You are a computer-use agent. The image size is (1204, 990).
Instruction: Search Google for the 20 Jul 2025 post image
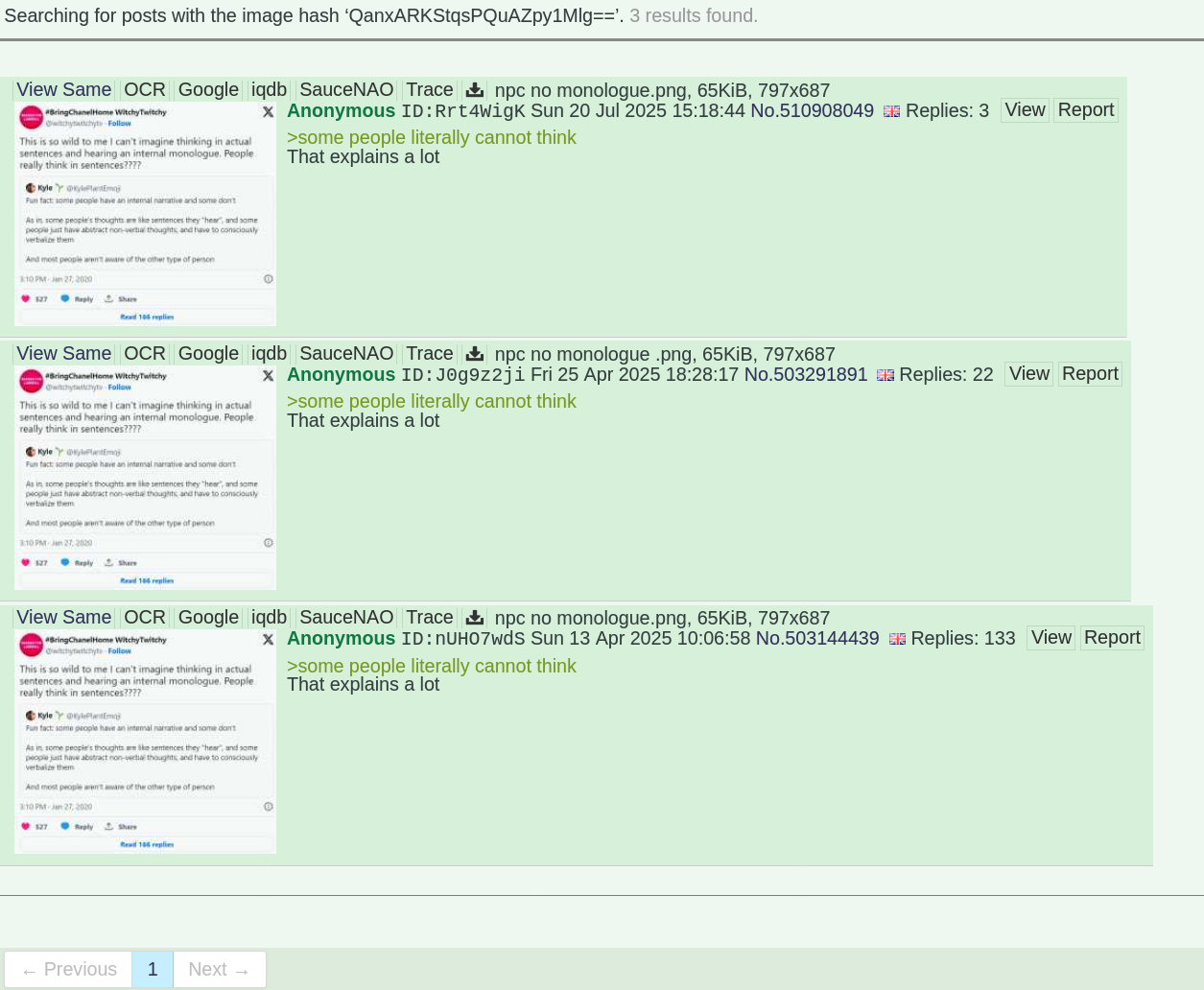point(208,89)
